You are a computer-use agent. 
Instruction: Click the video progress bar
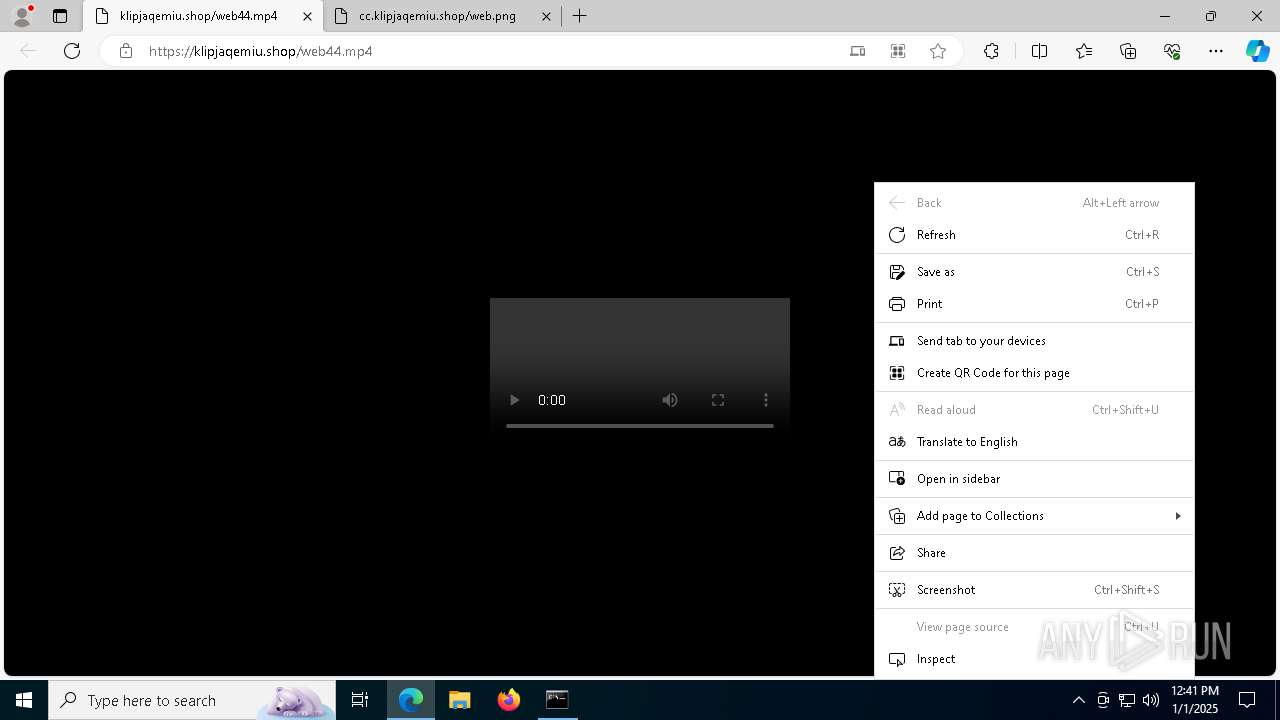tap(640, 426)
